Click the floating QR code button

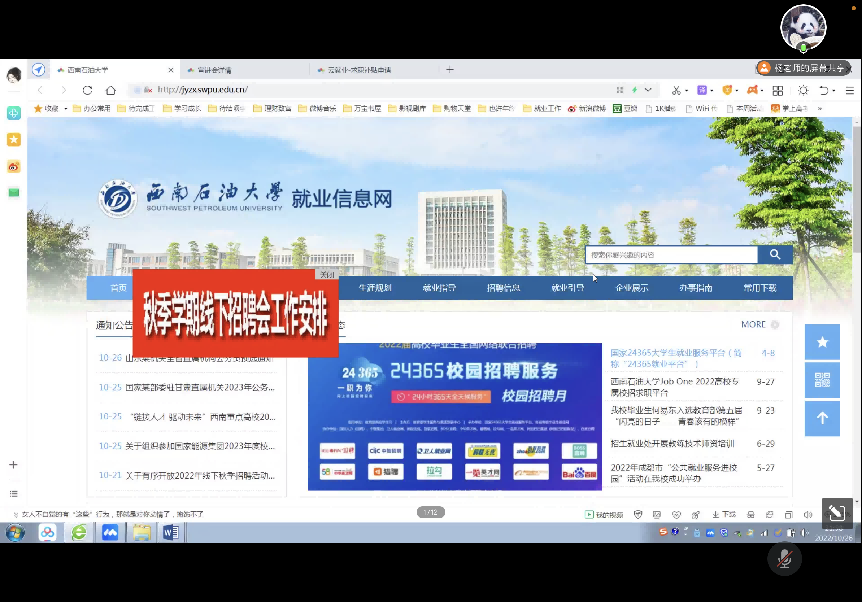822,380
